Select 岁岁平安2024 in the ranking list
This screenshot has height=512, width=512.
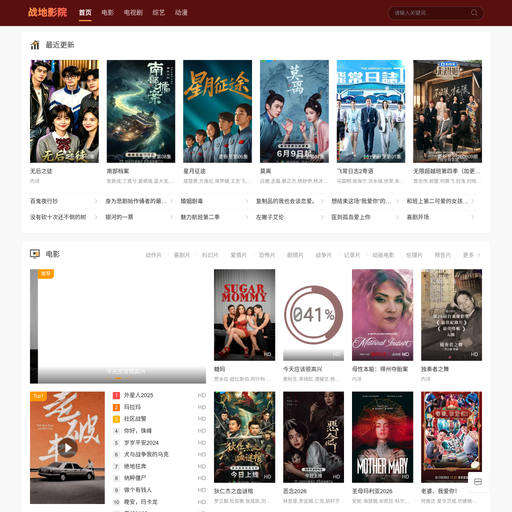tap(141, 443)
